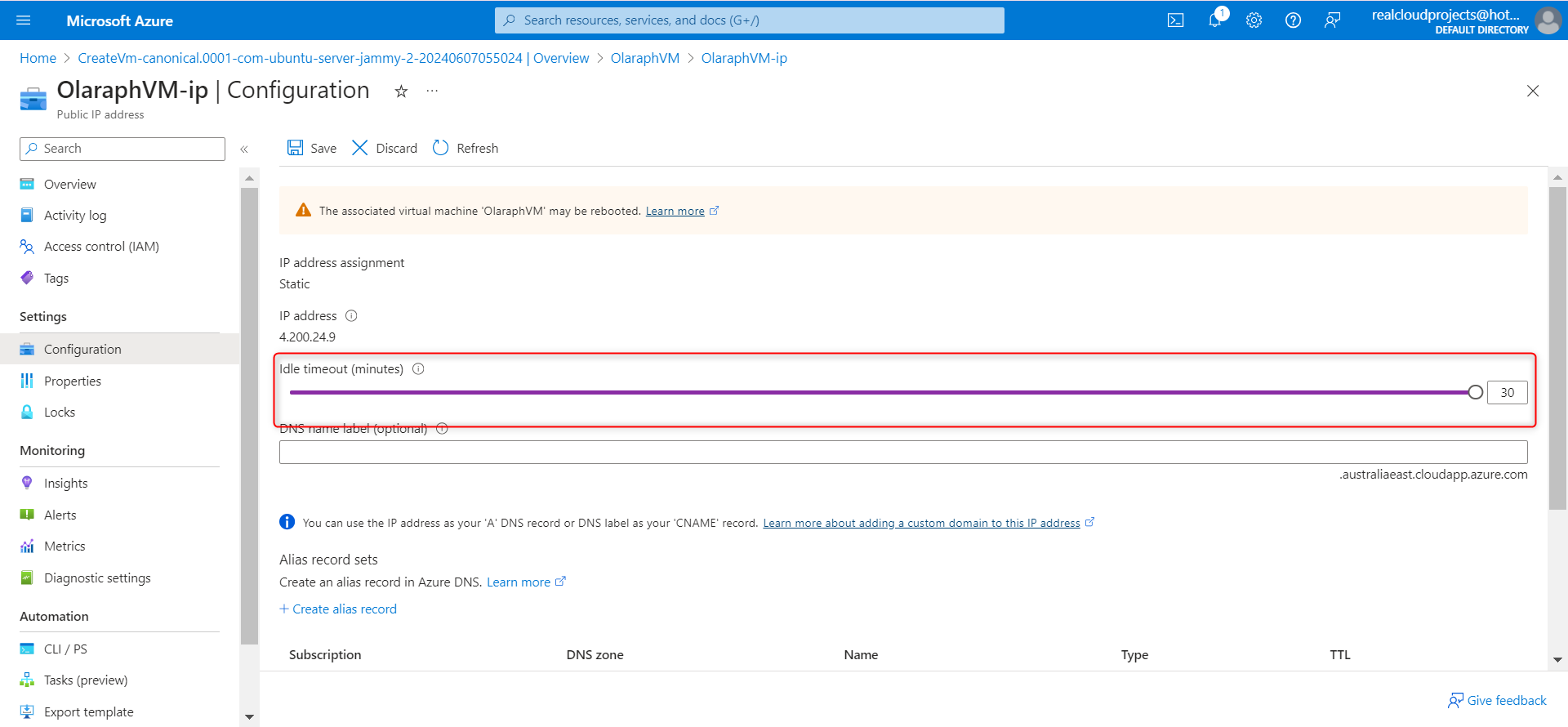Open the account profile avatar
This screenshot has width=1568, height=727.
click(1548, 20)
